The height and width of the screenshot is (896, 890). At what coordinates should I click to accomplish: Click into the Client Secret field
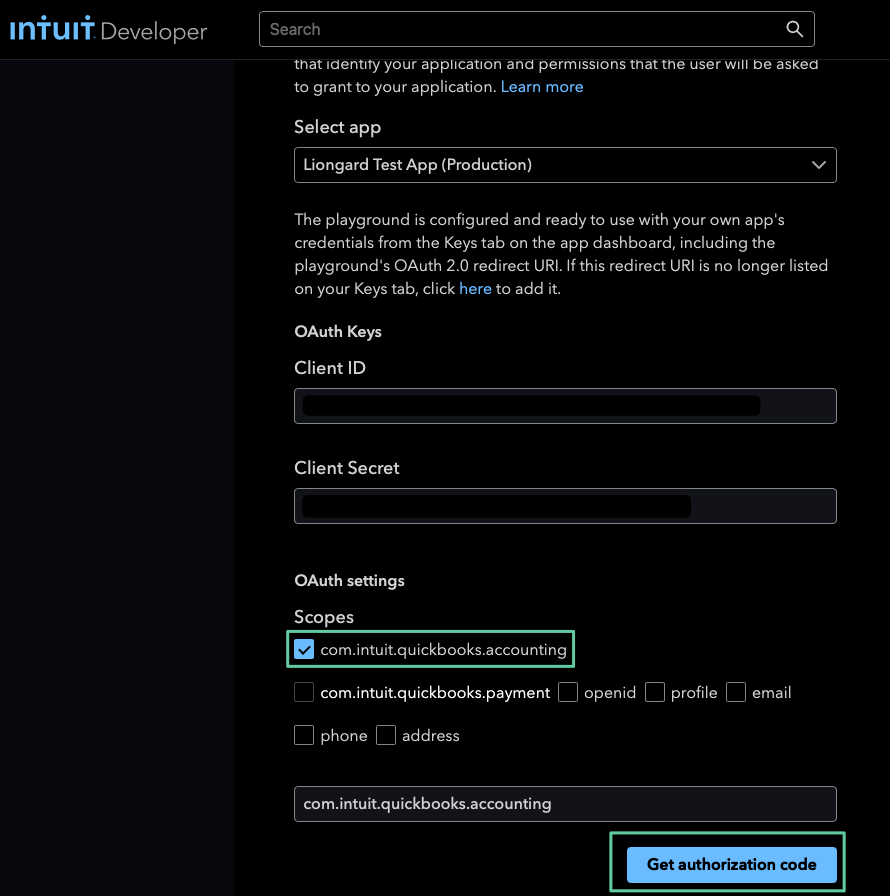coord(565,506)
